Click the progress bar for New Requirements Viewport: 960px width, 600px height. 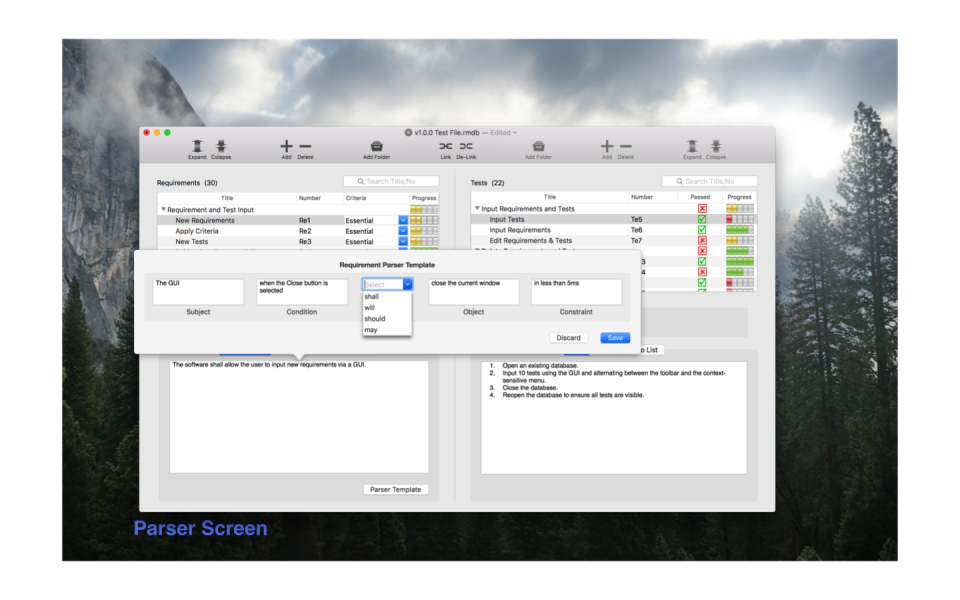click(424, 220)
